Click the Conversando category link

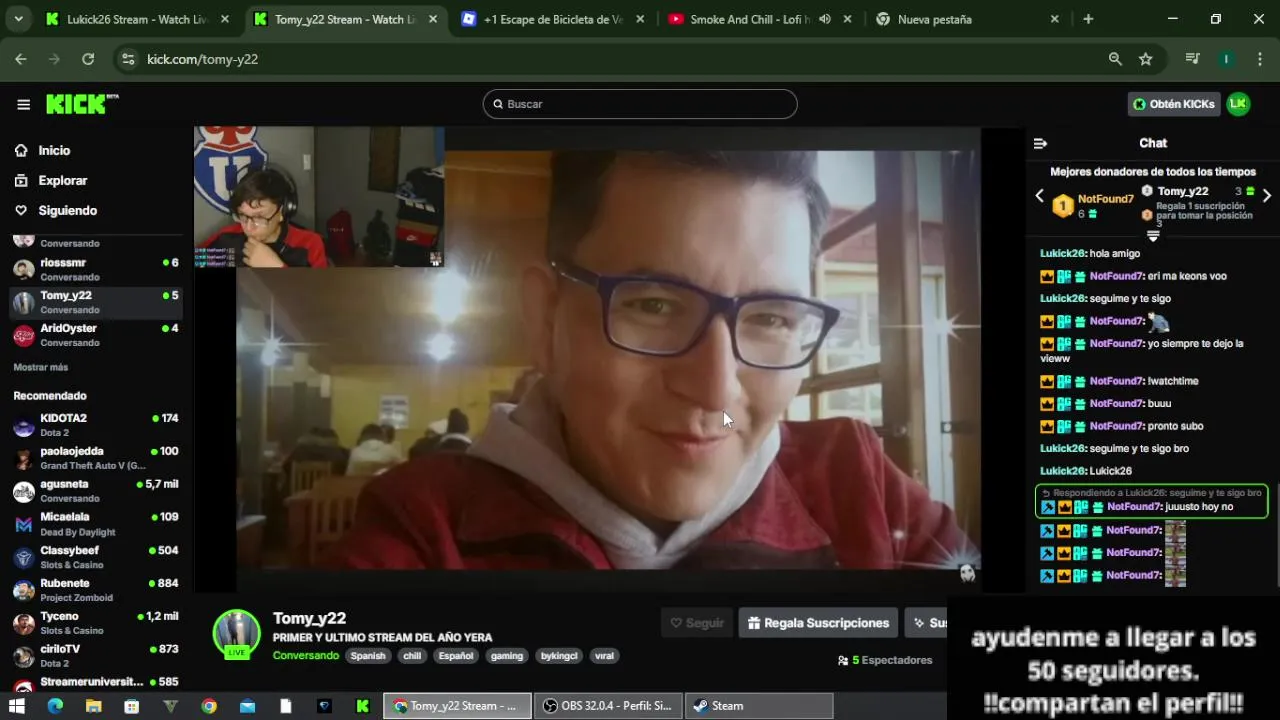point(305,656)
